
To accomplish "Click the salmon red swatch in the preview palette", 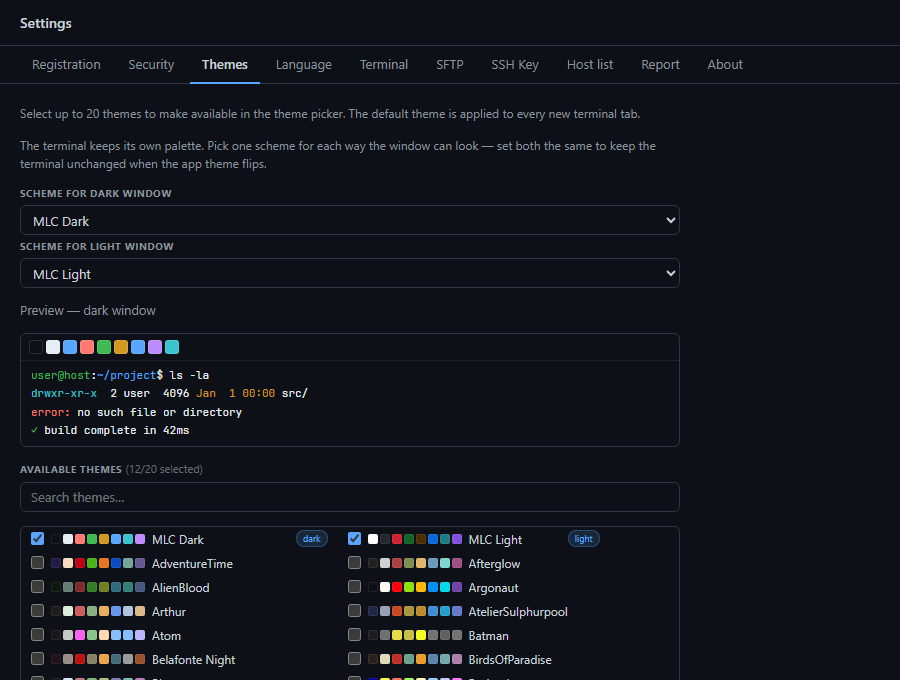I will tap(87, 347).
